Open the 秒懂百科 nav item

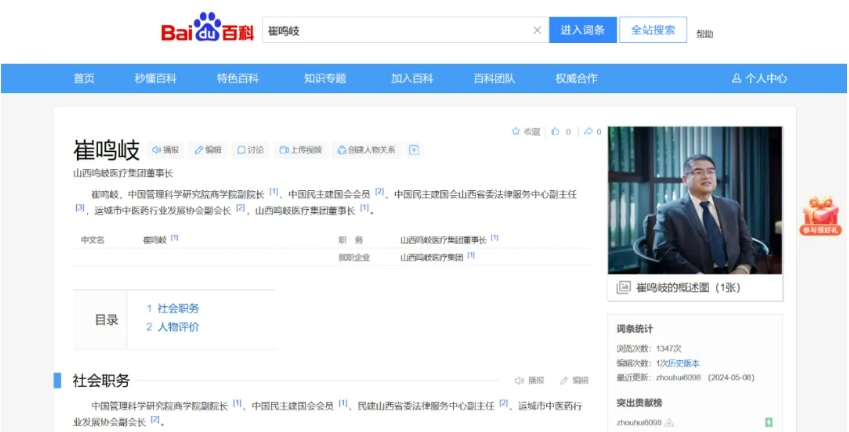click(x=156, y=78)
